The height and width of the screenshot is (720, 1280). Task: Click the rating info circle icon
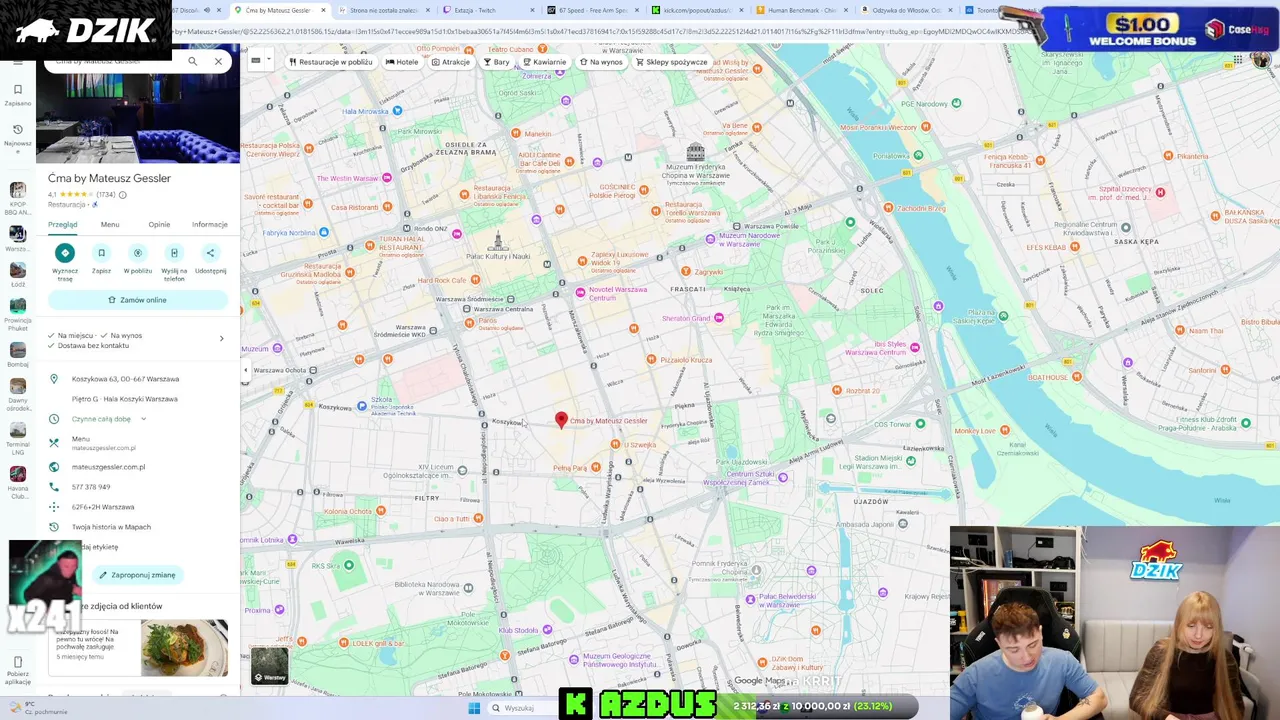(x=123, y=195)
